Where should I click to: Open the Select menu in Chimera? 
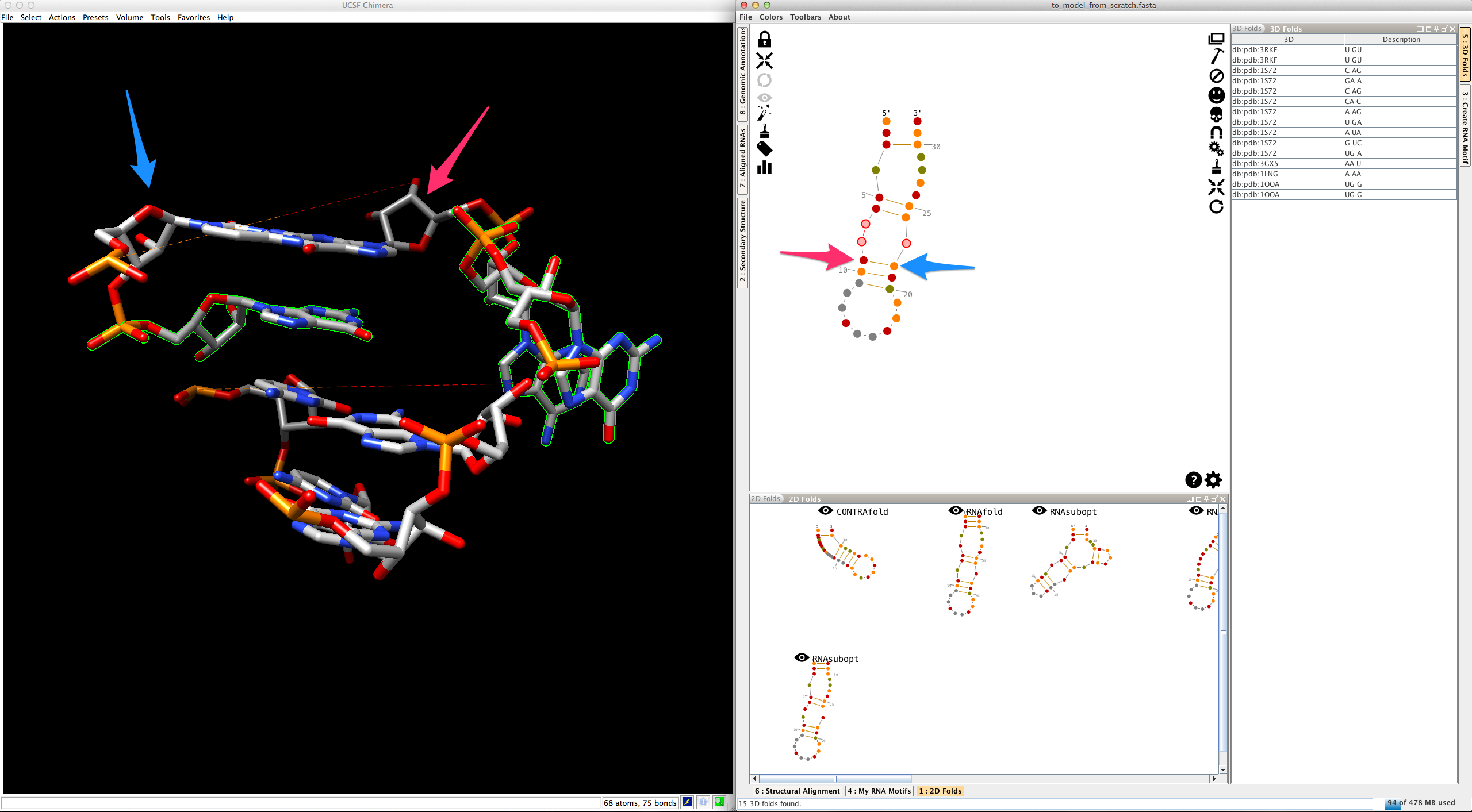click(x=31, y=17)
